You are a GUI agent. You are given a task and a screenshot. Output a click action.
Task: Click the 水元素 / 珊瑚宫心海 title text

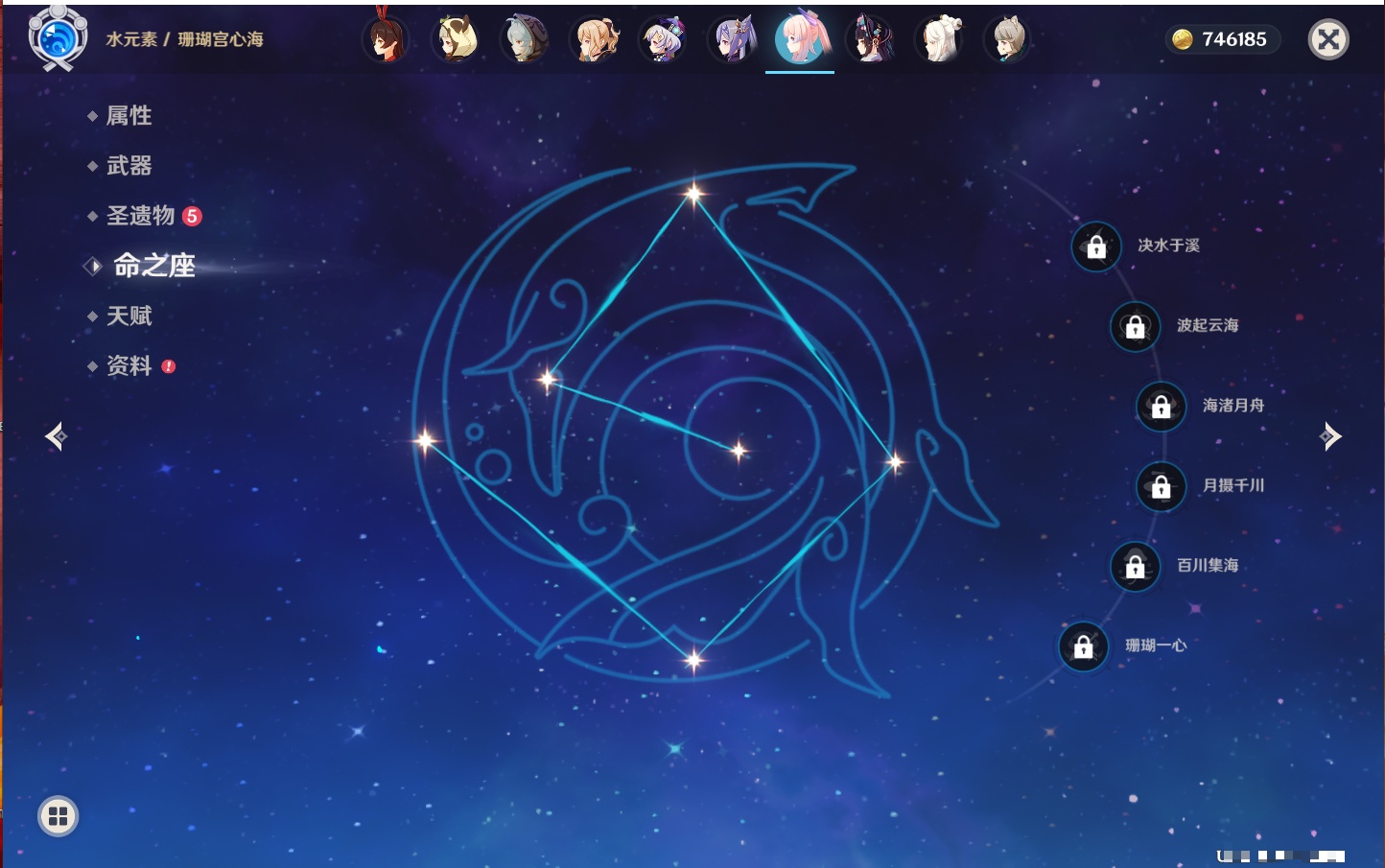pos(184,39)
